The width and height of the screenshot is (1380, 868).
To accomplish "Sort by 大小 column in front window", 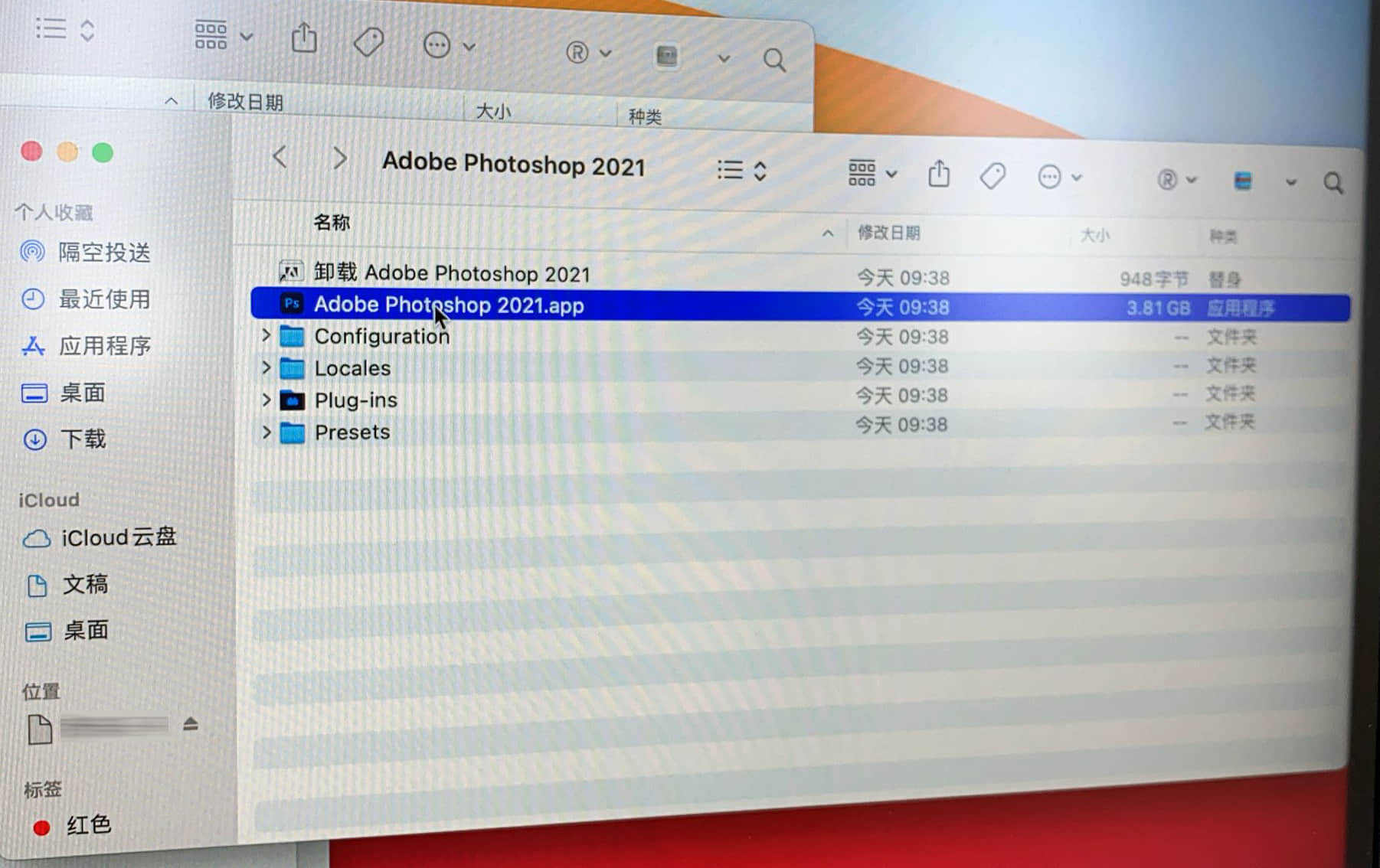I will coord(1094,235).
